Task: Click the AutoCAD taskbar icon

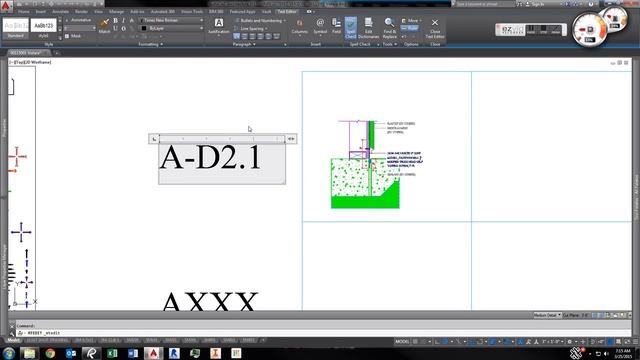Action: (x=153, y=353)
